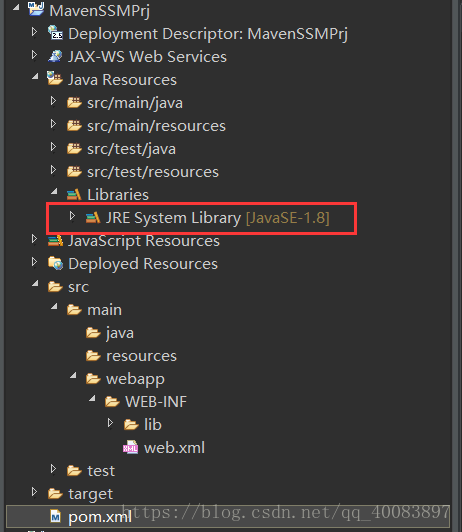The width and height of the screenshot is (462, 532).
Task: Select the 'target' folder label
Action: pos(91,495)
